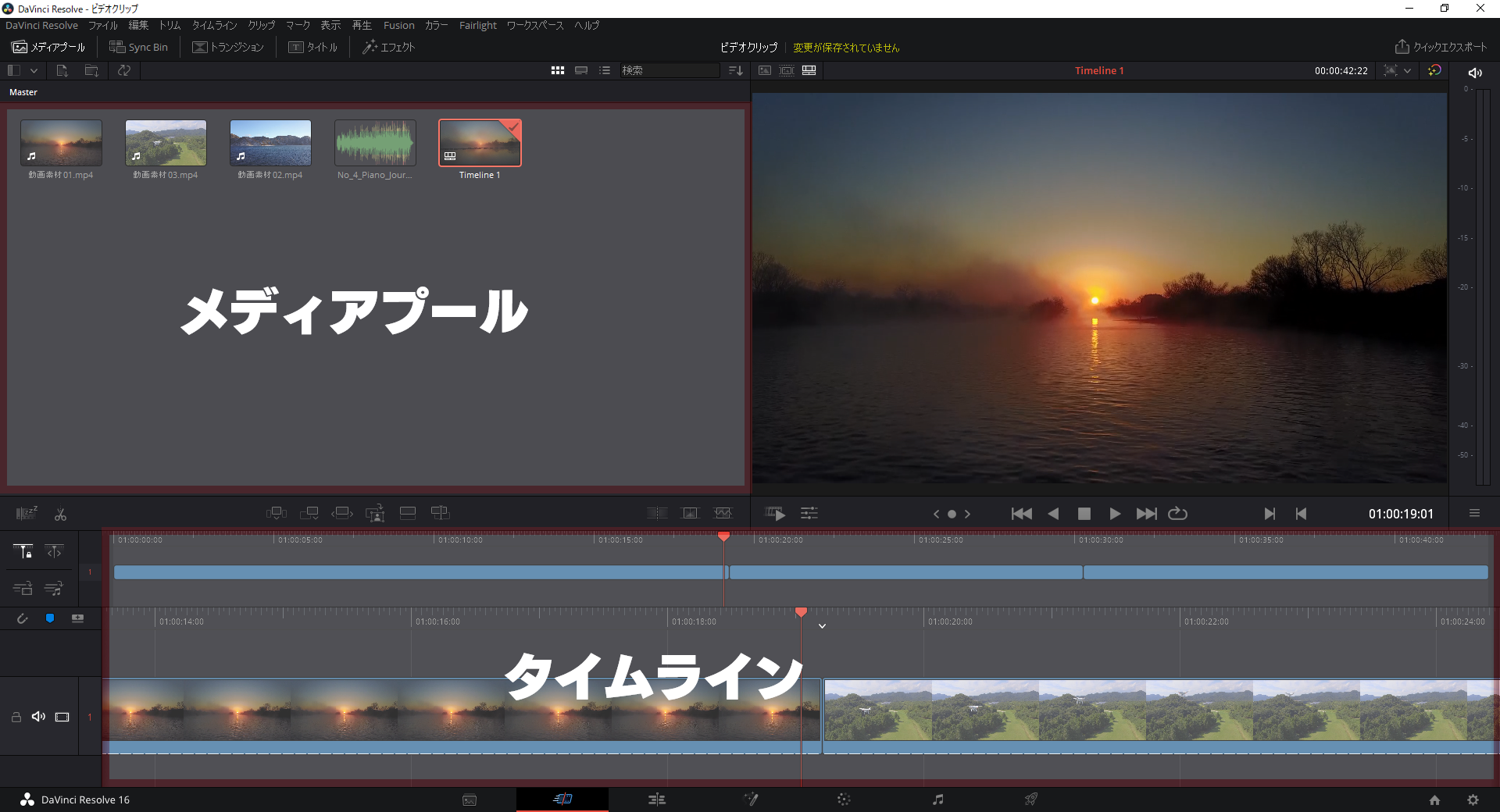The width and height of the screenshot is (1500, 812).
Task: Apply a smooth cut with its icon
Action: (x=723, y=513)
